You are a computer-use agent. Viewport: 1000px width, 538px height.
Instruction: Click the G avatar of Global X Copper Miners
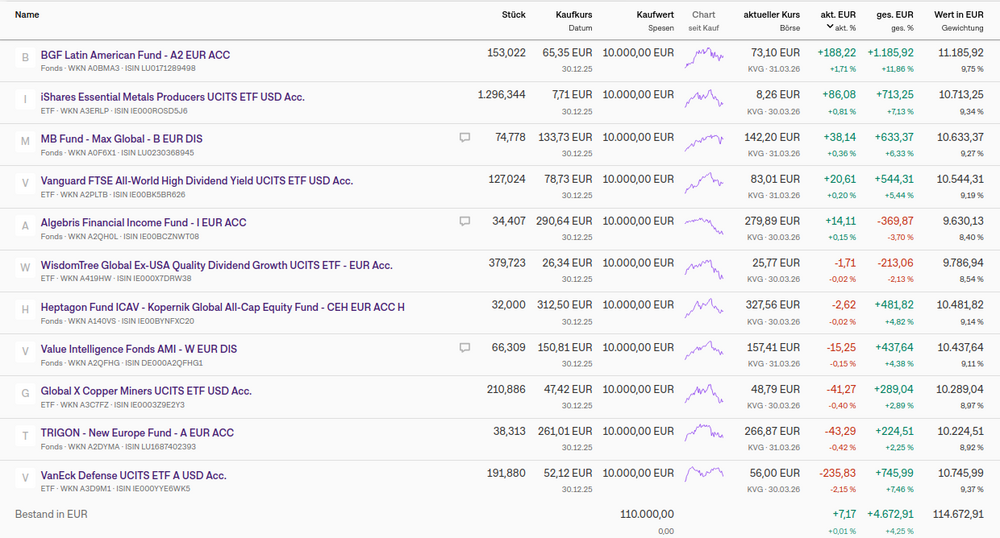(26, 394)
